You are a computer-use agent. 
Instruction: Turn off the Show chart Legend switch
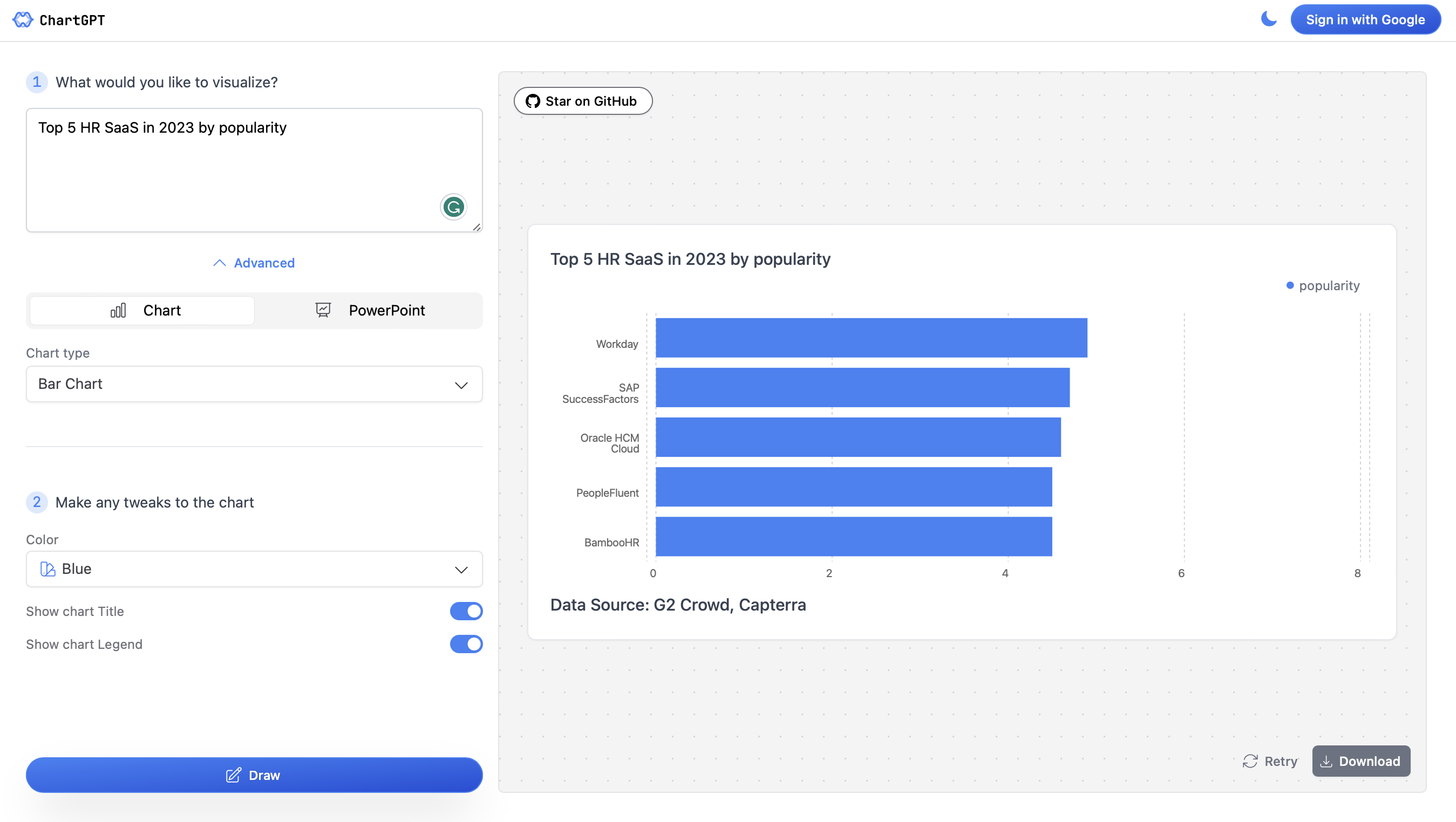(x=466, y=644)
